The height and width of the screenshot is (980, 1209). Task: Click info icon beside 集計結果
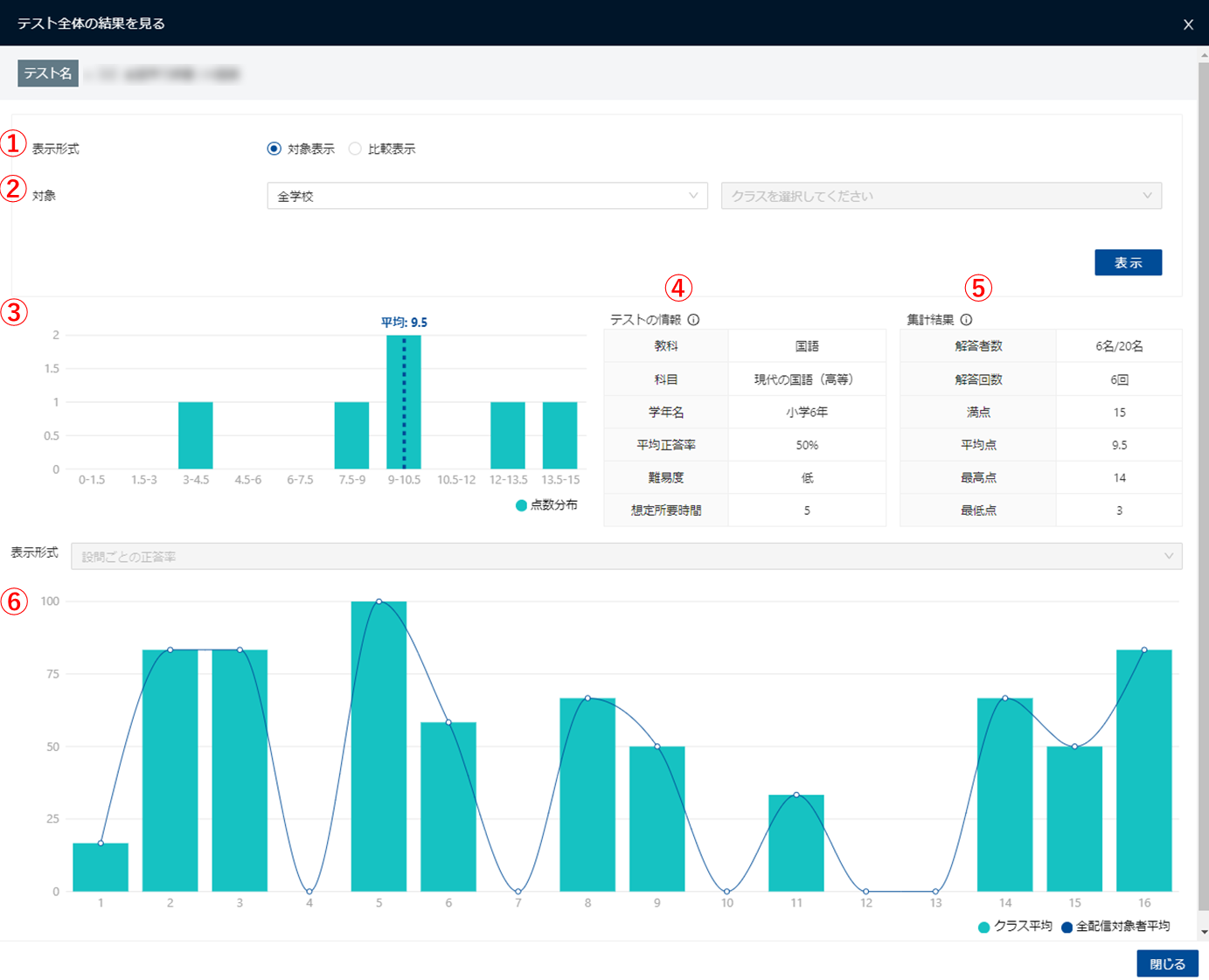(966, 320)
